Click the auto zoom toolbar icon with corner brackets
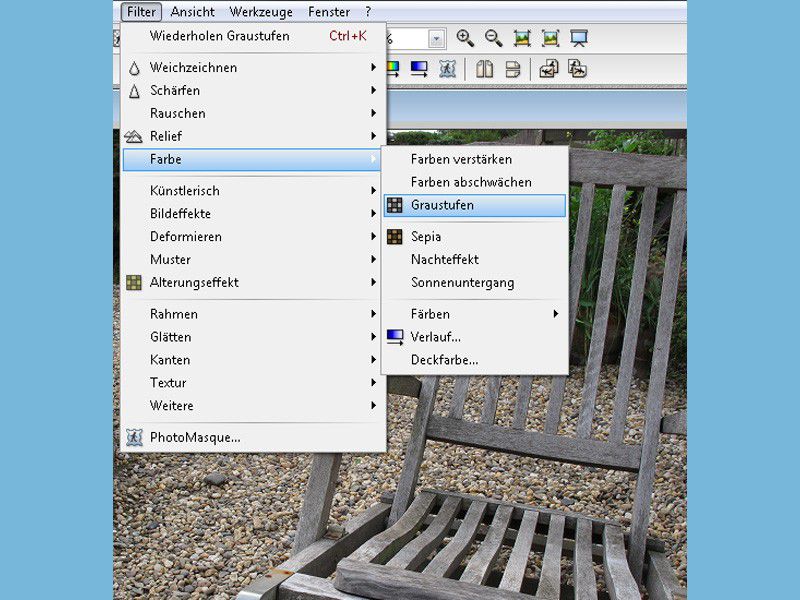800x600 pixels. pos(551,38)
